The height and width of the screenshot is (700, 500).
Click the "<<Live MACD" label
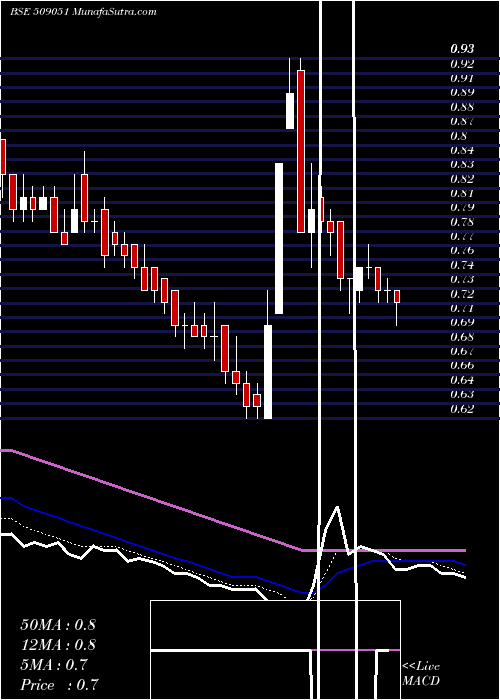click(x=421, y=674)
